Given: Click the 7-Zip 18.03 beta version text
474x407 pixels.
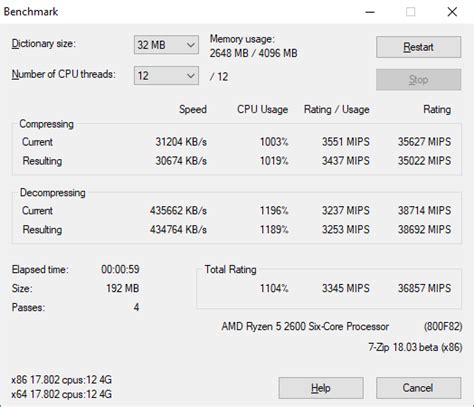Looking at the screenshot, I should (x=415, y=347).
